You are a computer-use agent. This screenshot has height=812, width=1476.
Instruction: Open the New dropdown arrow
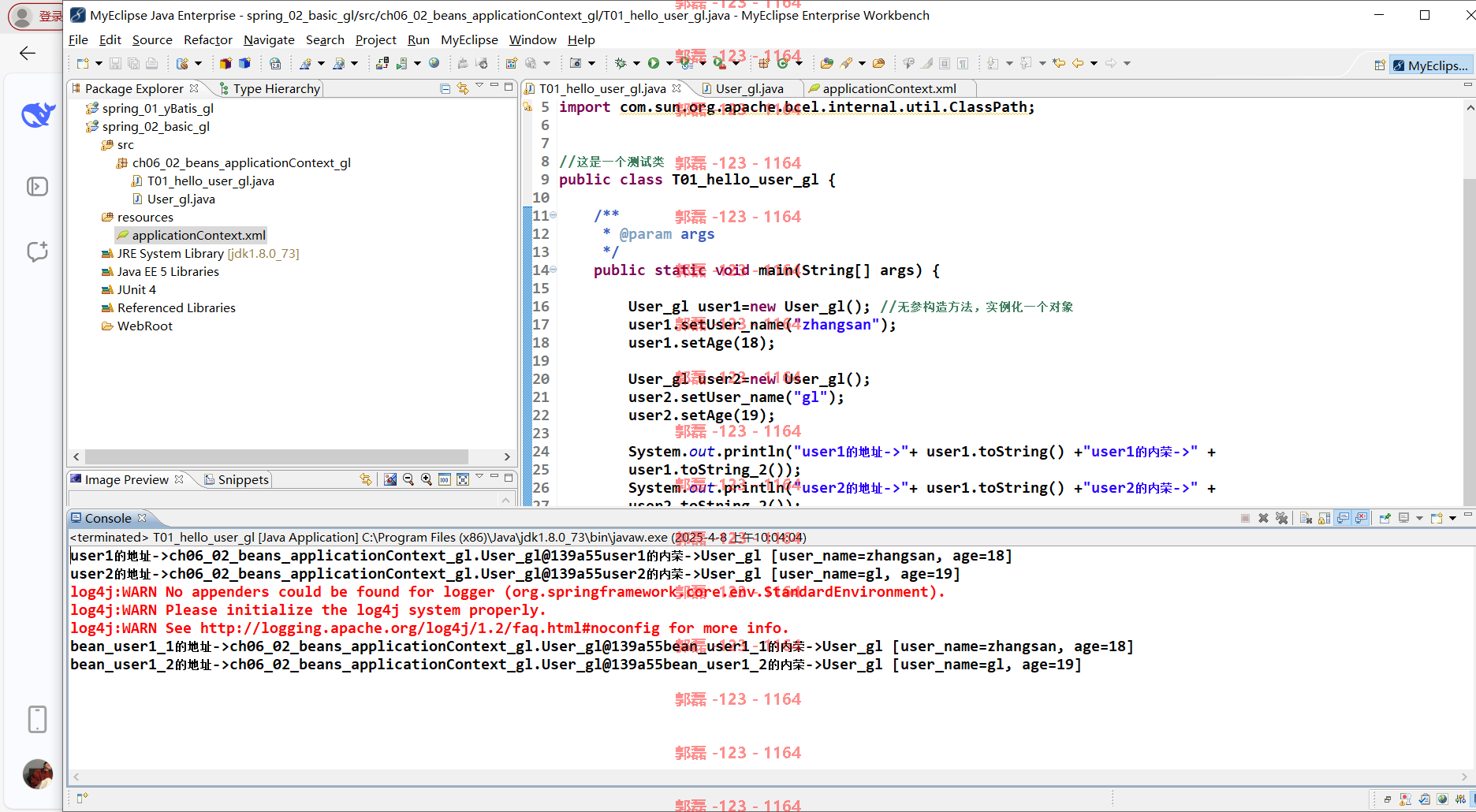[x=99, y=63]
